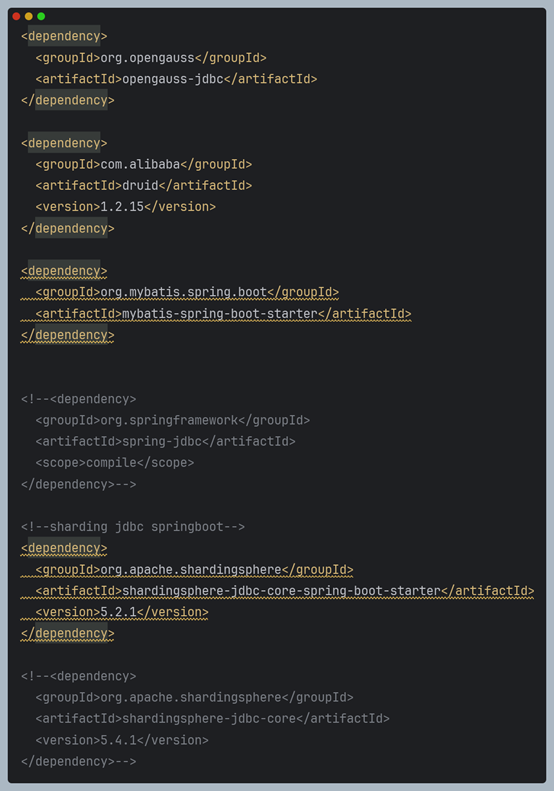Click the compile scope value
This screenshot has height=791, width=554.
(x=111, y=463)
